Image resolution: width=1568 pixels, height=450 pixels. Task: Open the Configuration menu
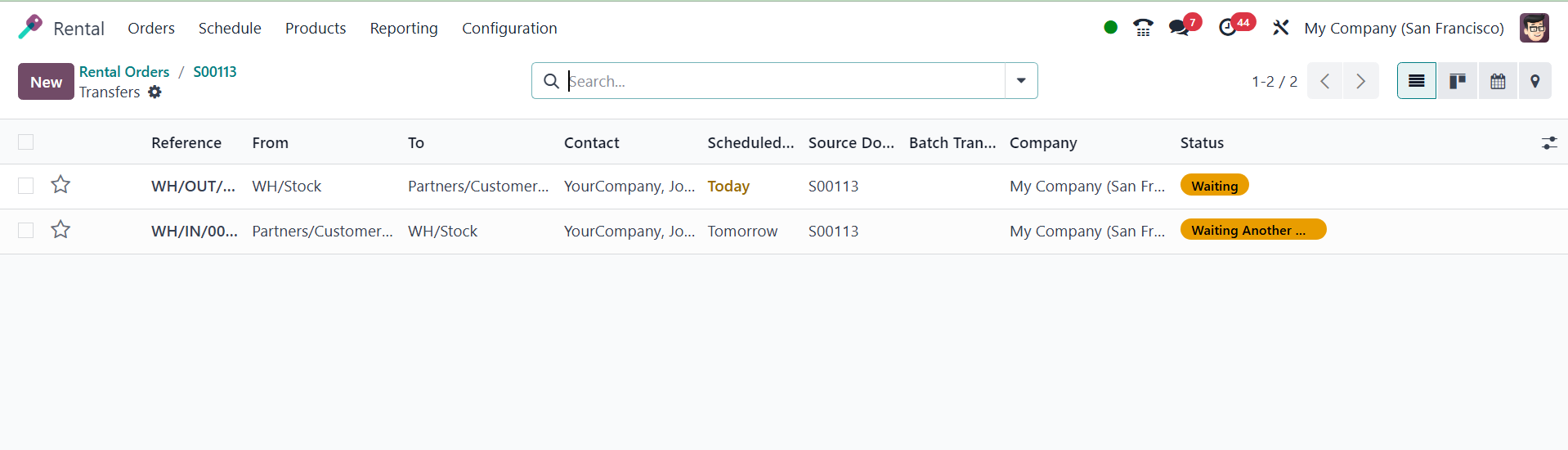[509, 28]
